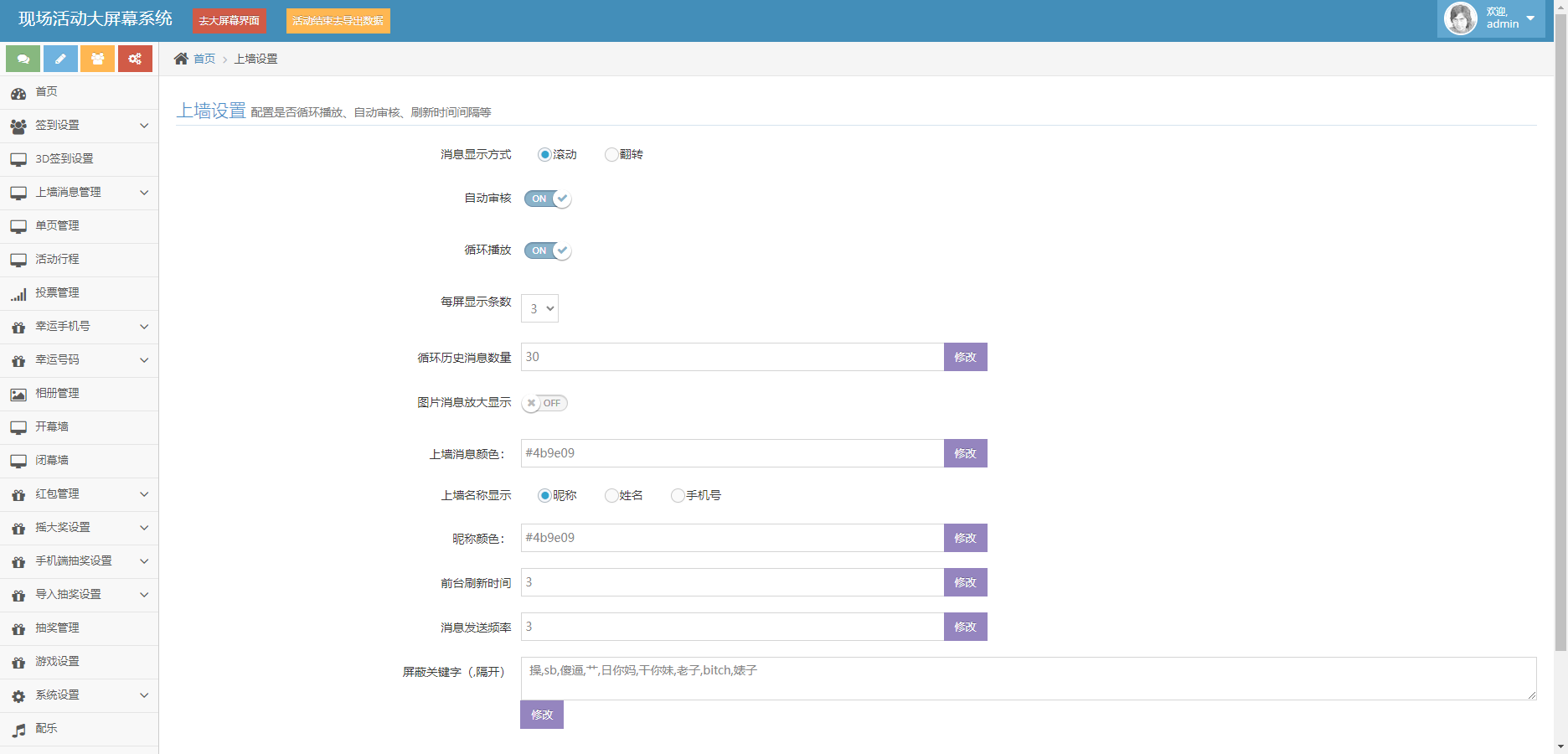
Task: Turn off the 自动审核 switch
Action: pyautogui.click(x=548, y=199)
